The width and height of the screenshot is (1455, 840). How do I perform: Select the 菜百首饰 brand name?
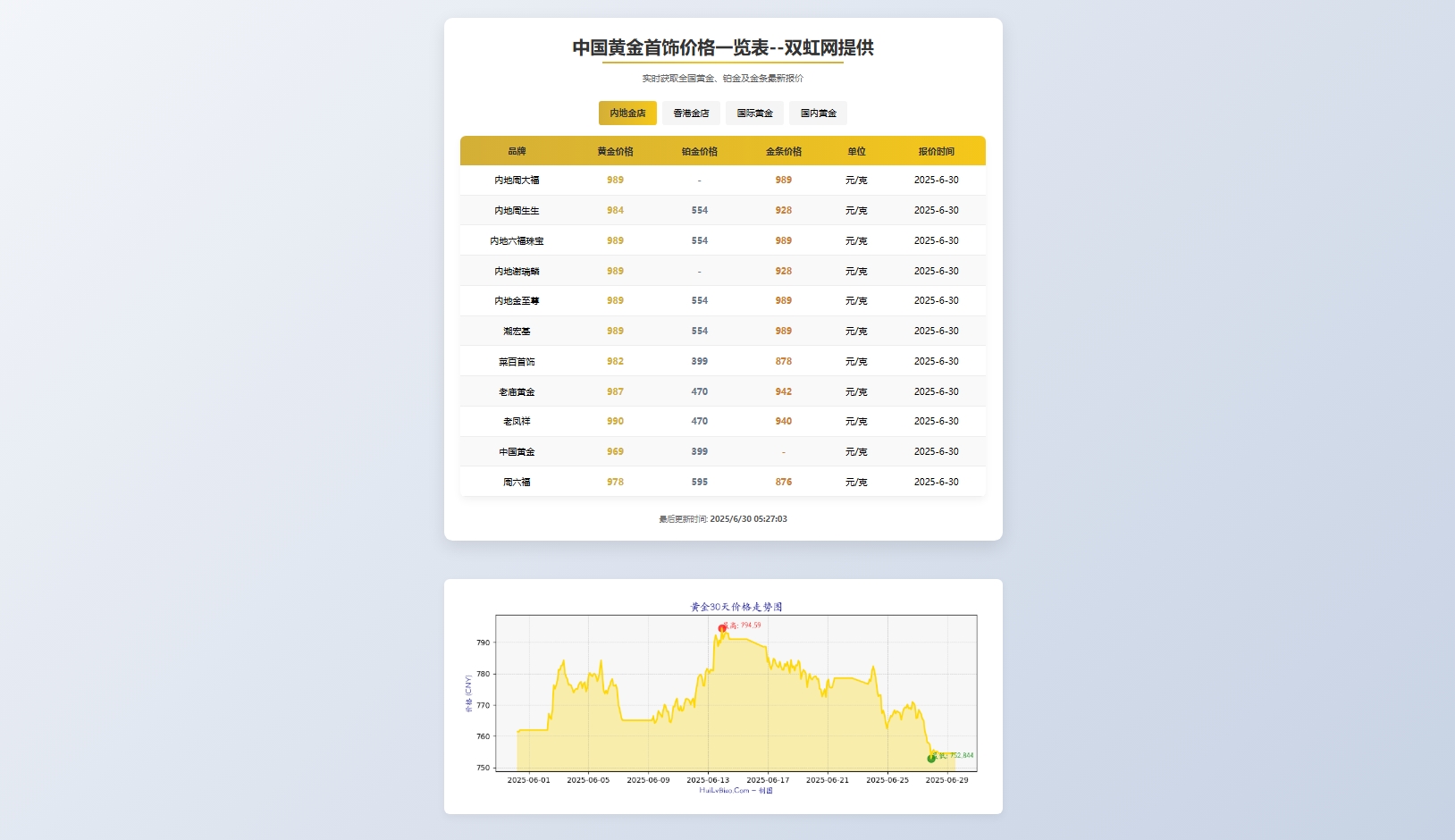[x=517, y=362]
